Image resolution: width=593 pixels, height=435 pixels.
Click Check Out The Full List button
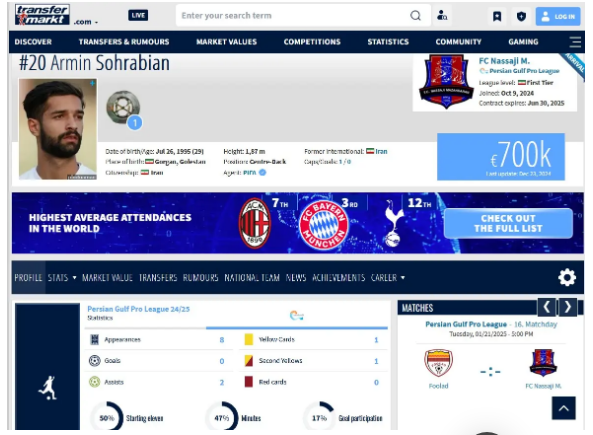(x=508, y=223)
